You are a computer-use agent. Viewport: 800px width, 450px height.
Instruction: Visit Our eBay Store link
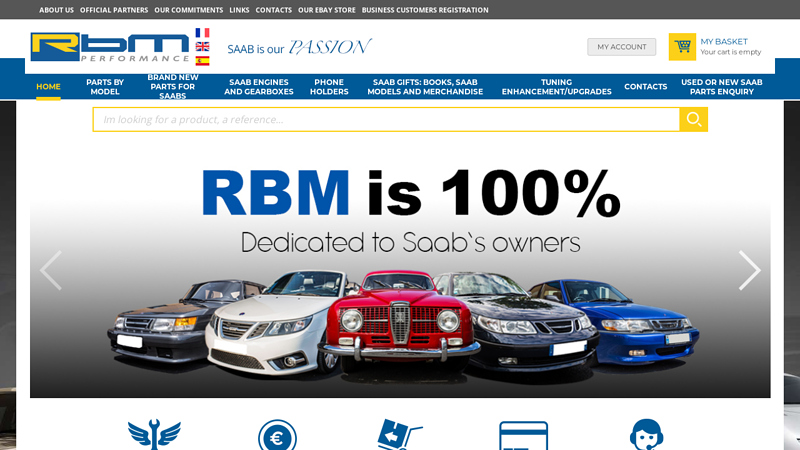pos(327,10)
